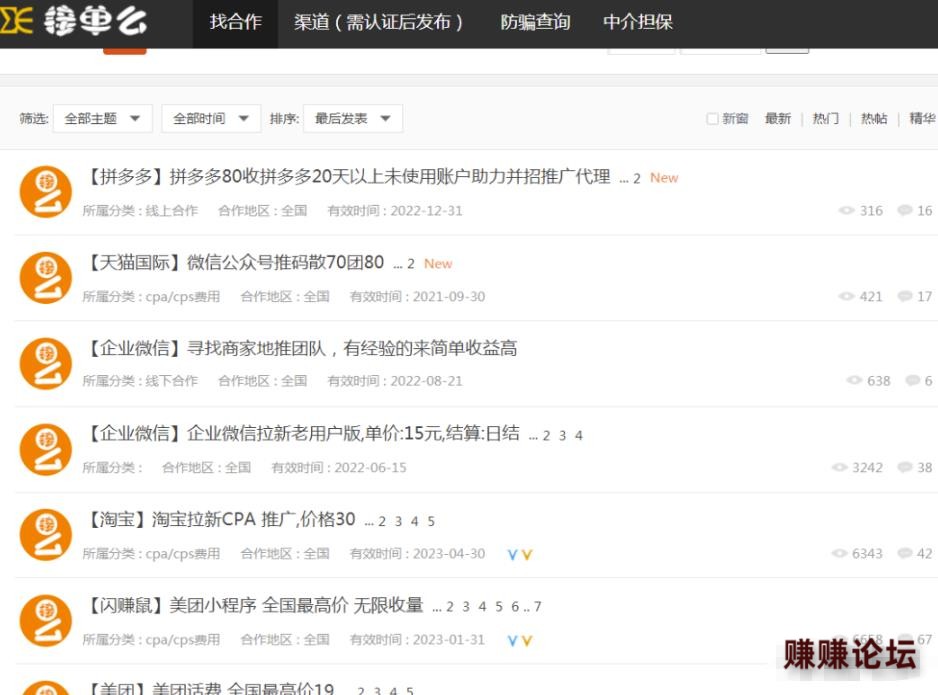The width and height of the screenshot is (938, 695).
Task: Click 【拼多多】 category tag
Action: [126, 176]
